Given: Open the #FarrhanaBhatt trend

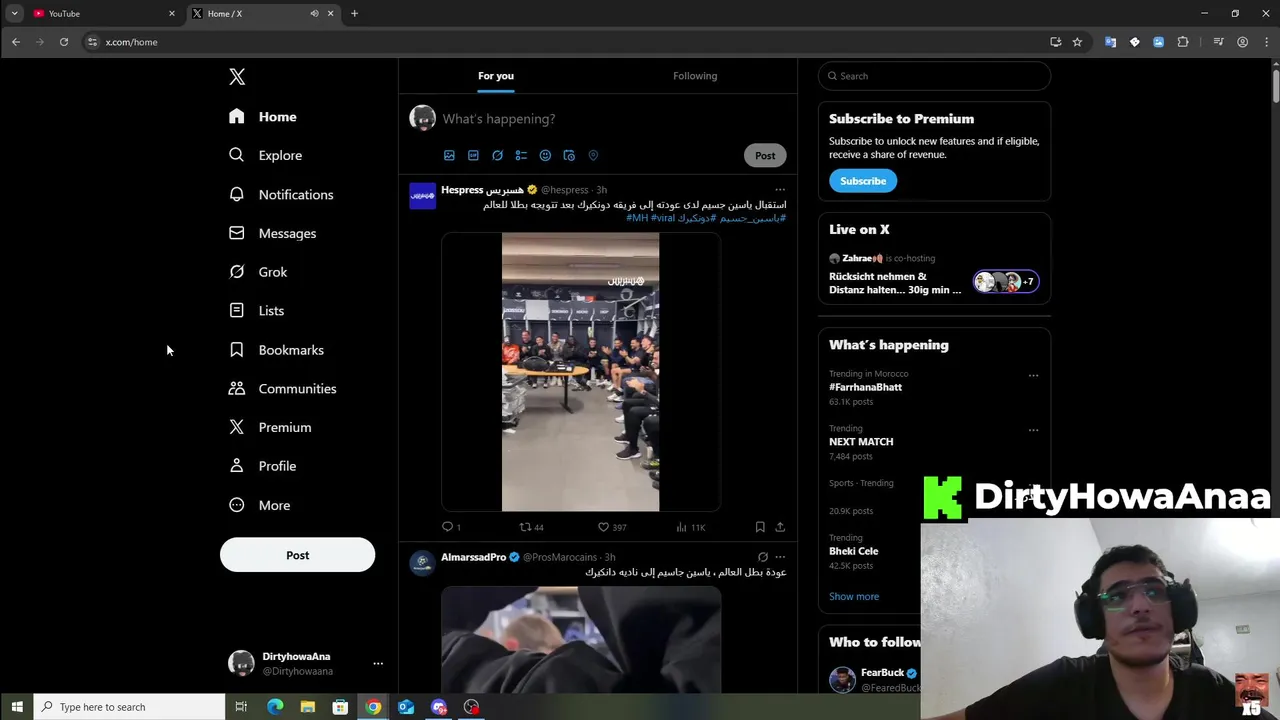Looking at the screenshot, I should click(x=865, y=387).
